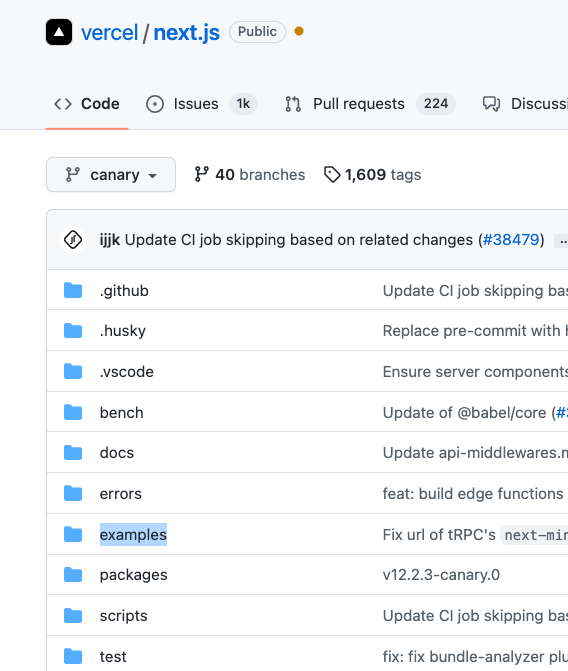The image size is (568, 671).
Task: Open the packages folder
Action: tap(134, 575)
